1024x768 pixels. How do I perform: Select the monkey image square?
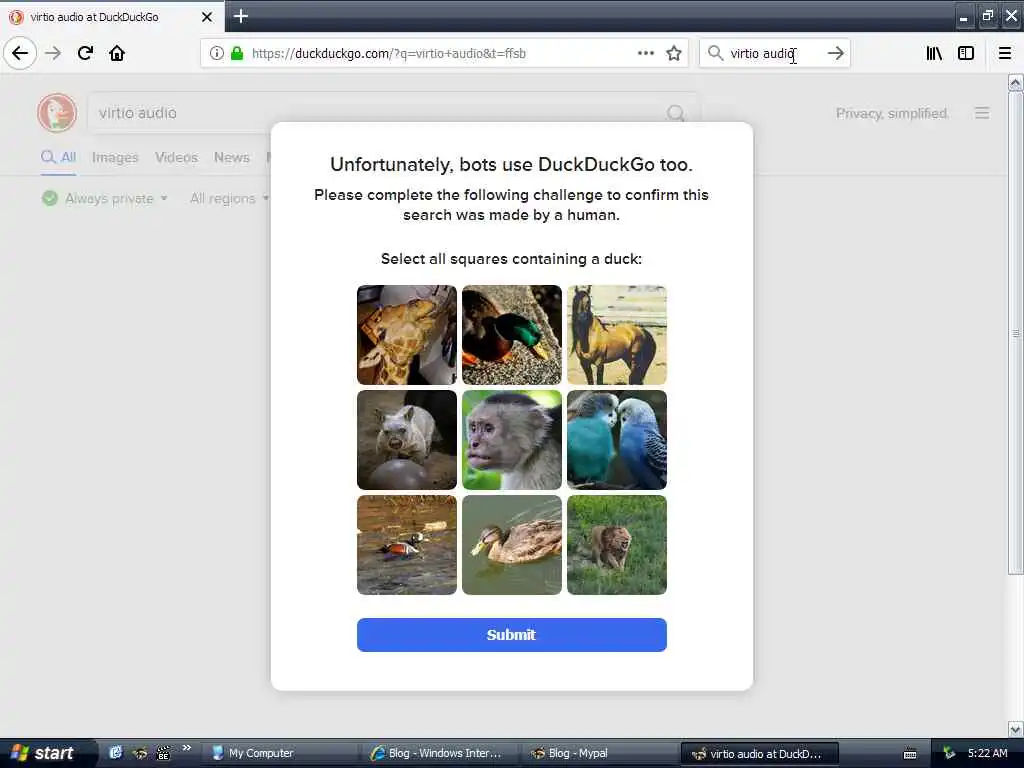coord(512,440)
